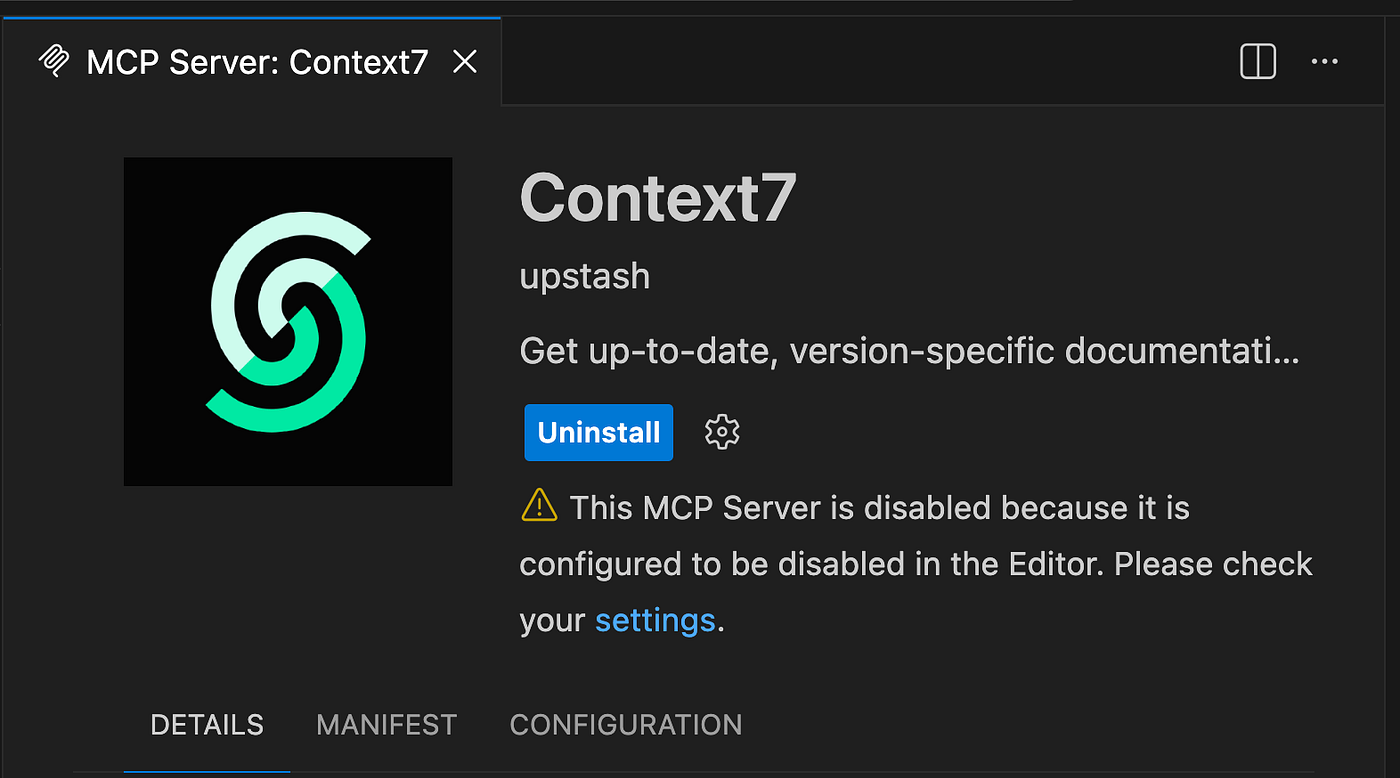This screenshot has width=1400, height=778.
Task: Open the settings link in the warning
Action: click(x=654, y=620)
